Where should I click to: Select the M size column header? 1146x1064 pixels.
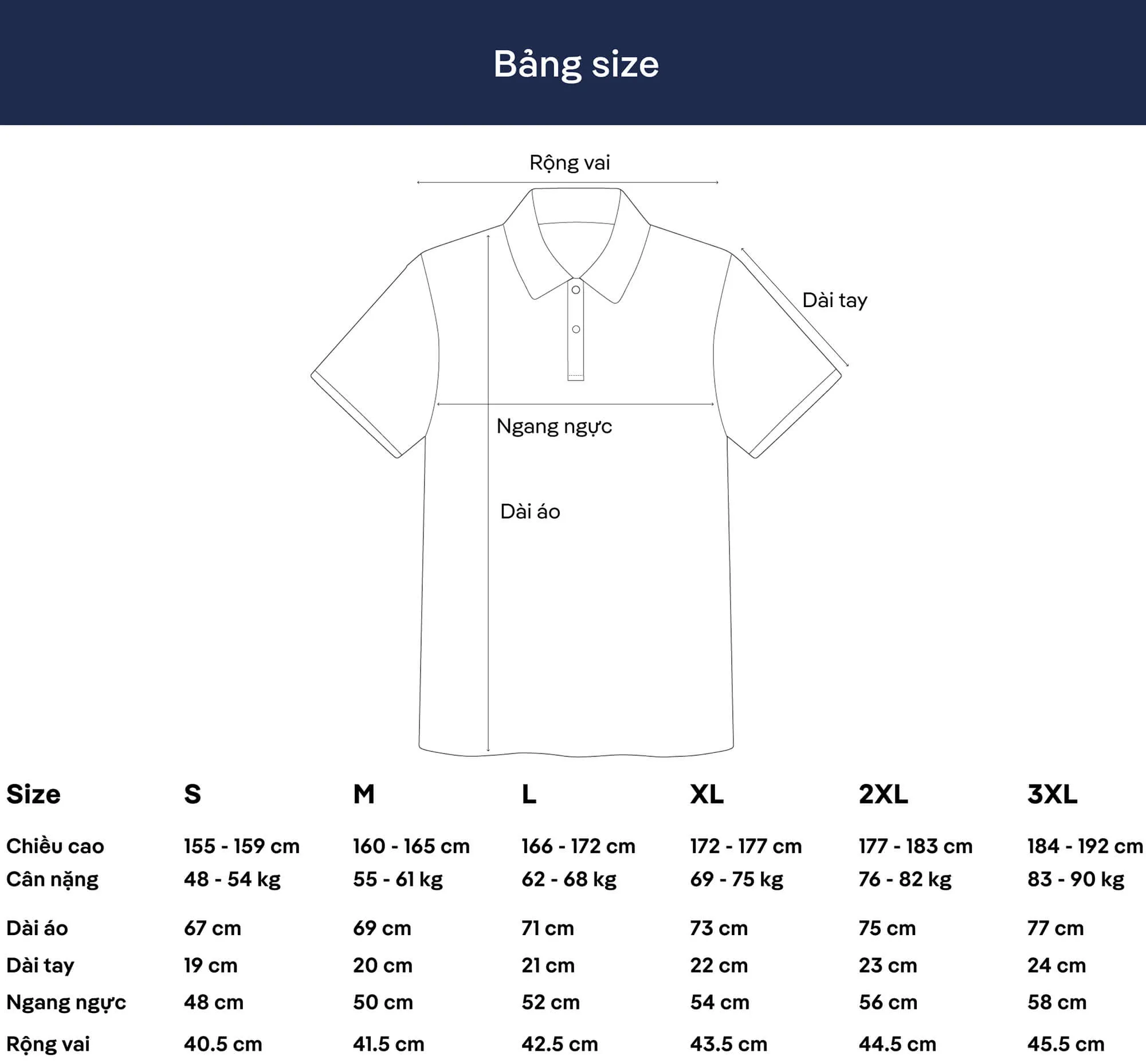click(x=363, y=795)
